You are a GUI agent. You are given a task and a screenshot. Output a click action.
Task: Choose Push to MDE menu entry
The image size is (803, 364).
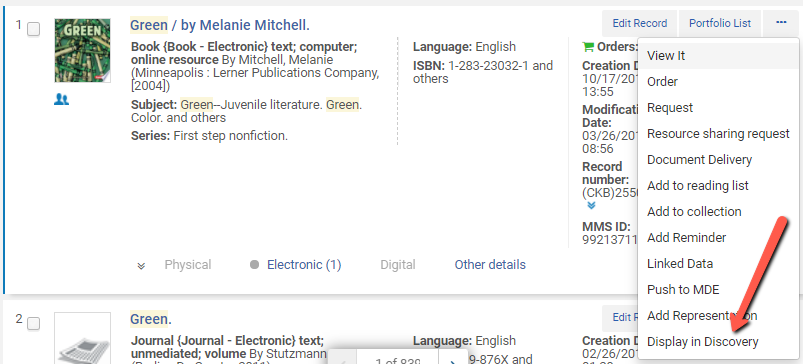click(x=719, y=290)
